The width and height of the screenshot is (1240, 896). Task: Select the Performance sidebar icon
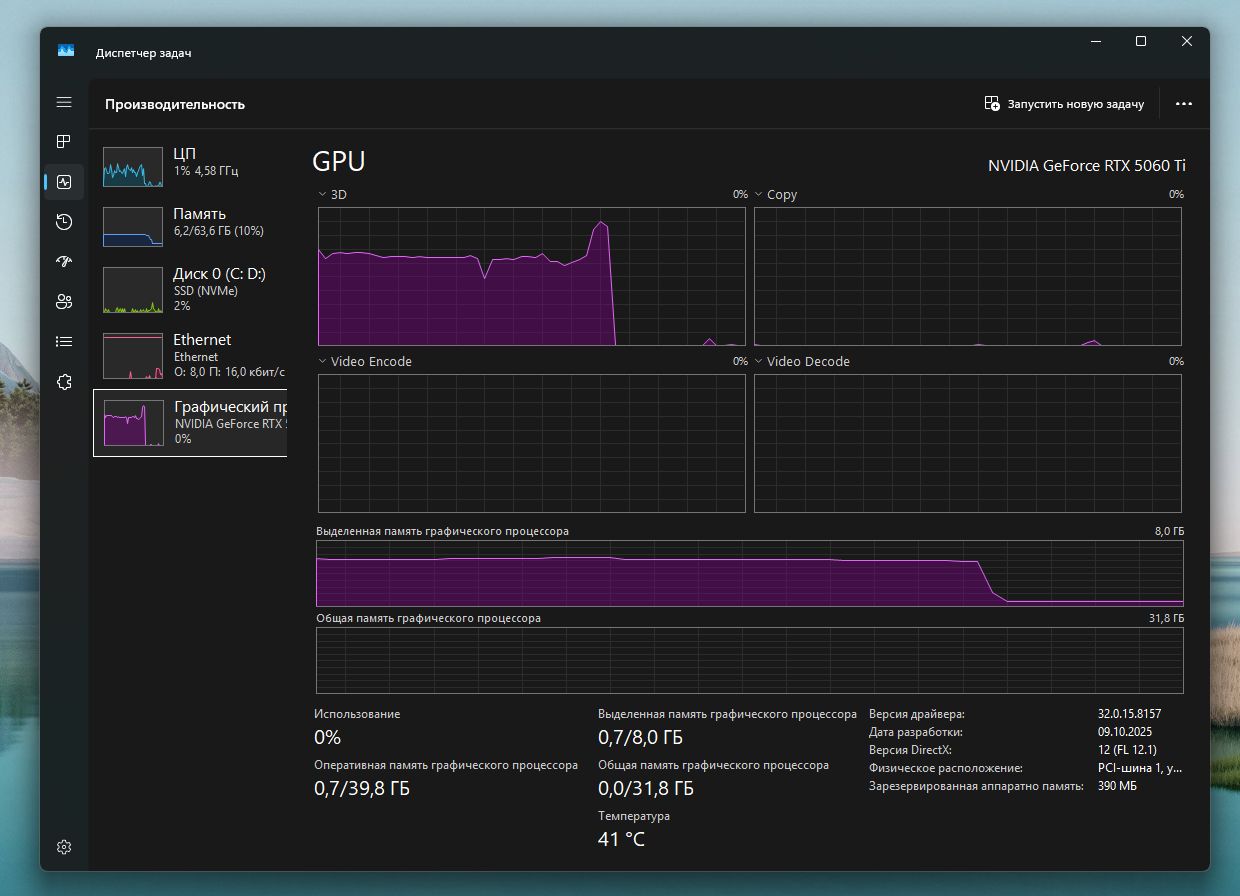(x=64, y=182)
